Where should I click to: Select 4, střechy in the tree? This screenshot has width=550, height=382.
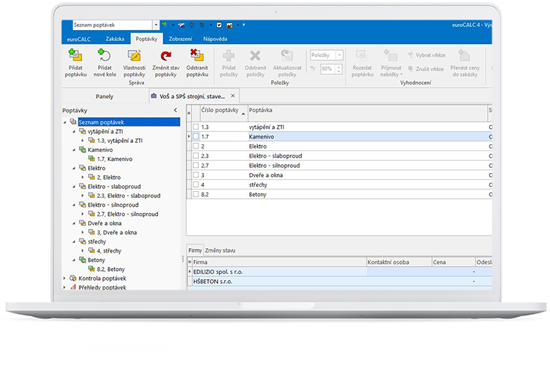pos(109,250)
